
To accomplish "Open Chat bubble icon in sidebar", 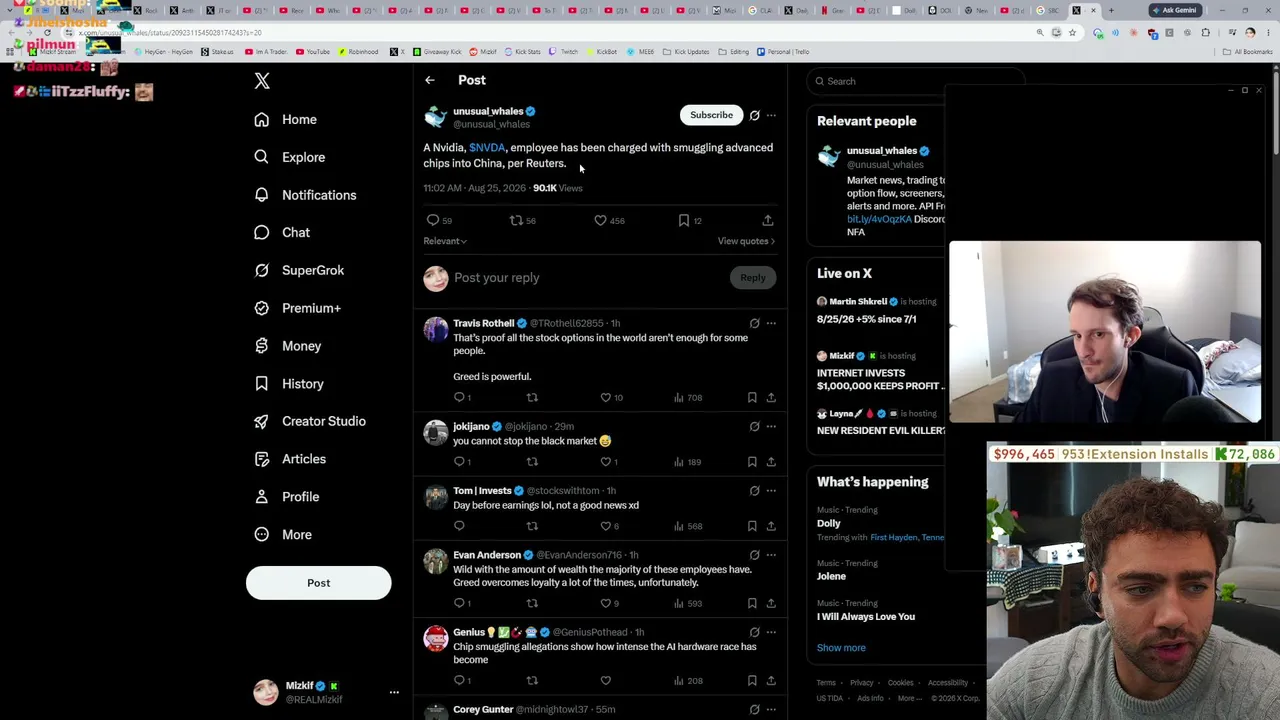I will pos(261,232).
